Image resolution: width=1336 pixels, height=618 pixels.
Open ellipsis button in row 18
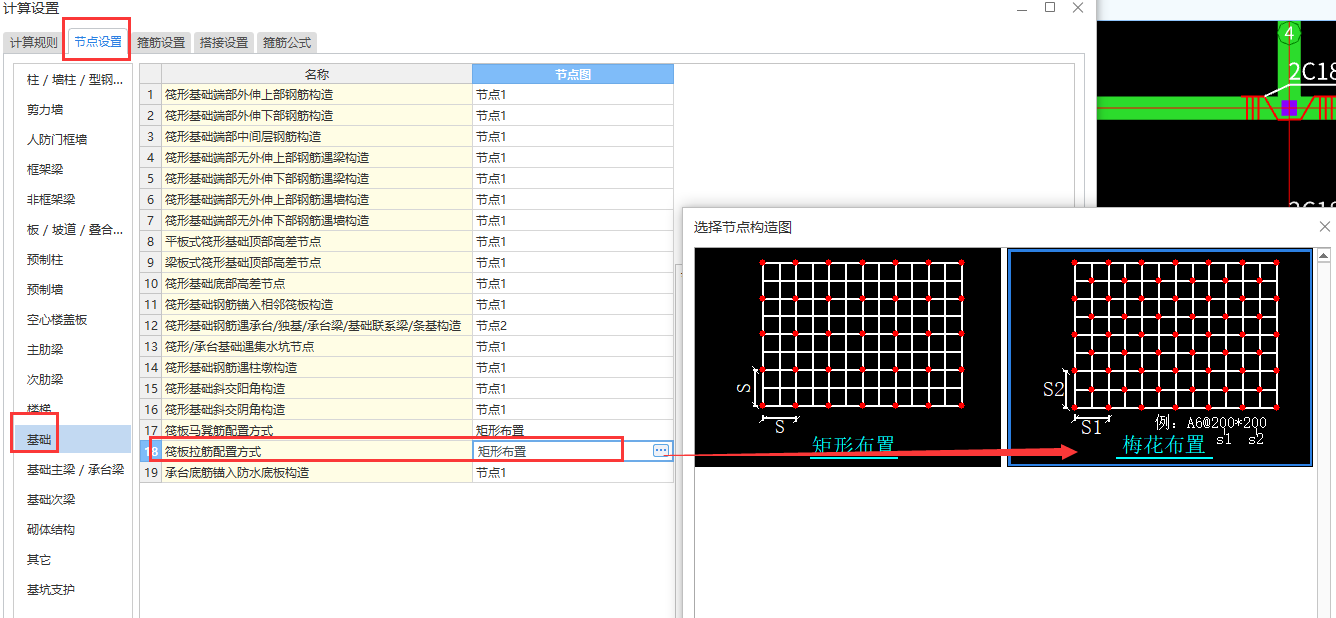click(661, 451)
